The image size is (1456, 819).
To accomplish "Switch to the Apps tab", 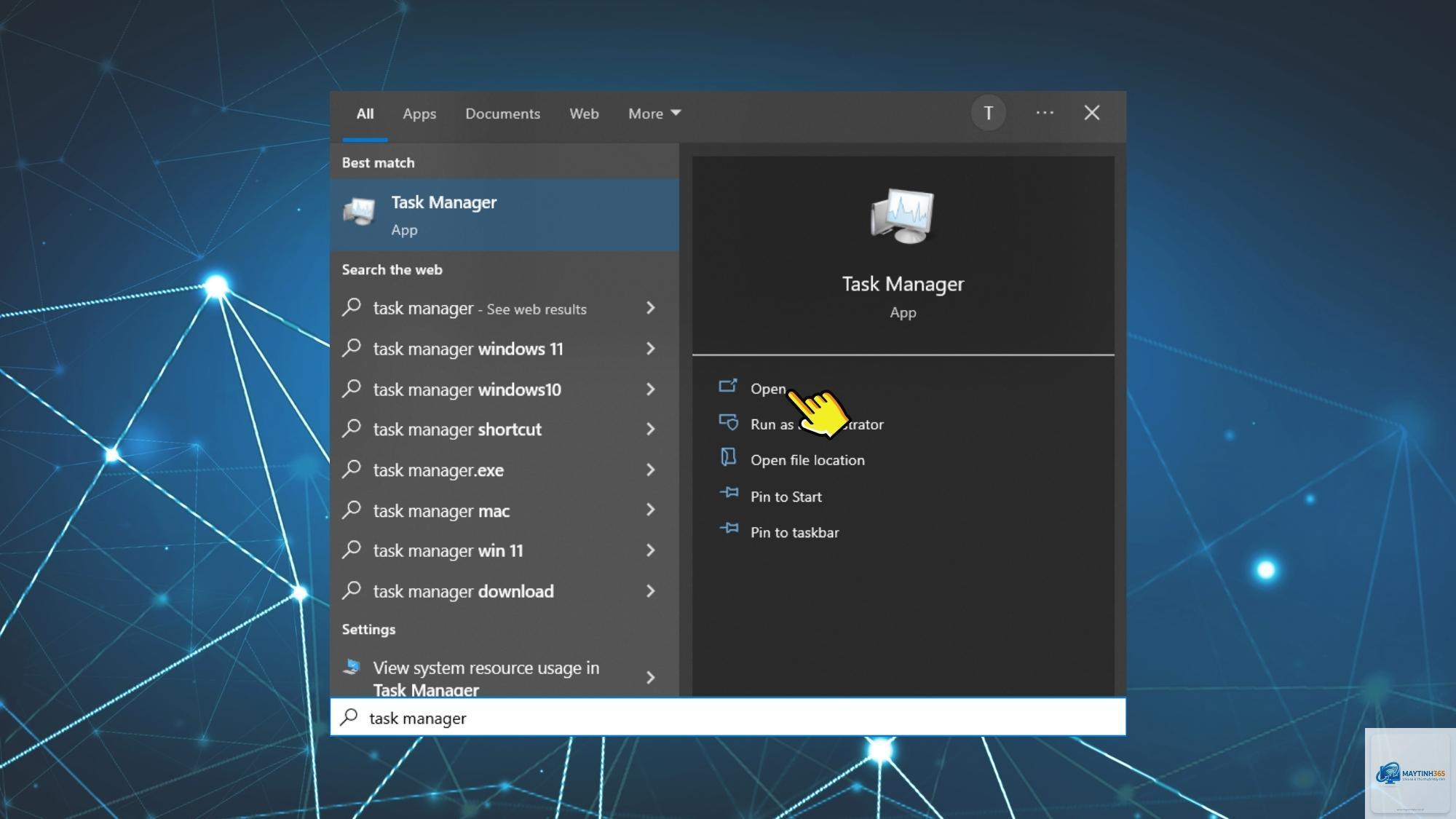I will coord(419,114).
